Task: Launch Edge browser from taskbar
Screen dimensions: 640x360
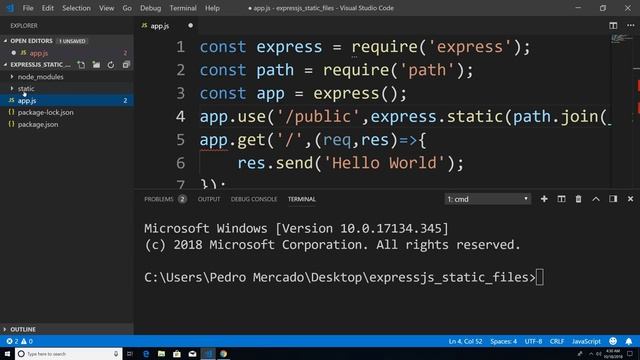Action: (146, 353)
